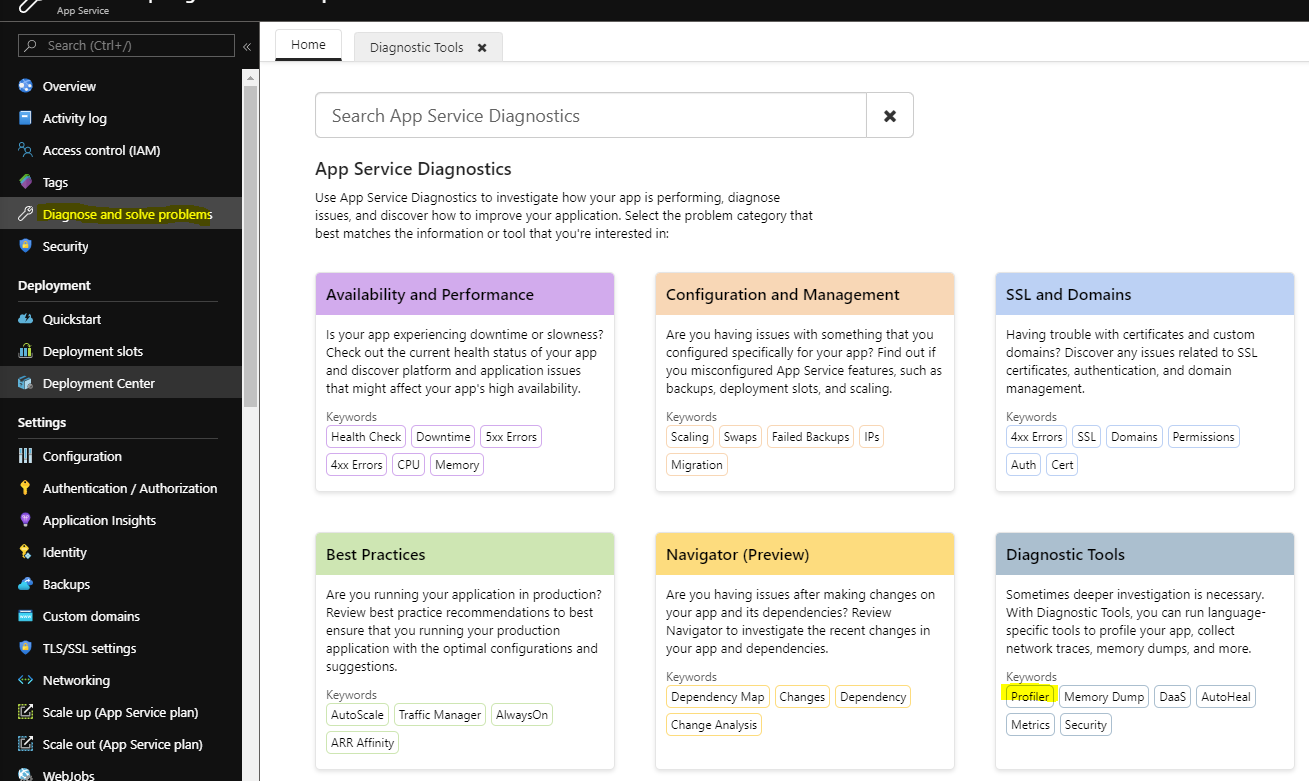Select the Failed Backups keyword

tap(811, 437)
